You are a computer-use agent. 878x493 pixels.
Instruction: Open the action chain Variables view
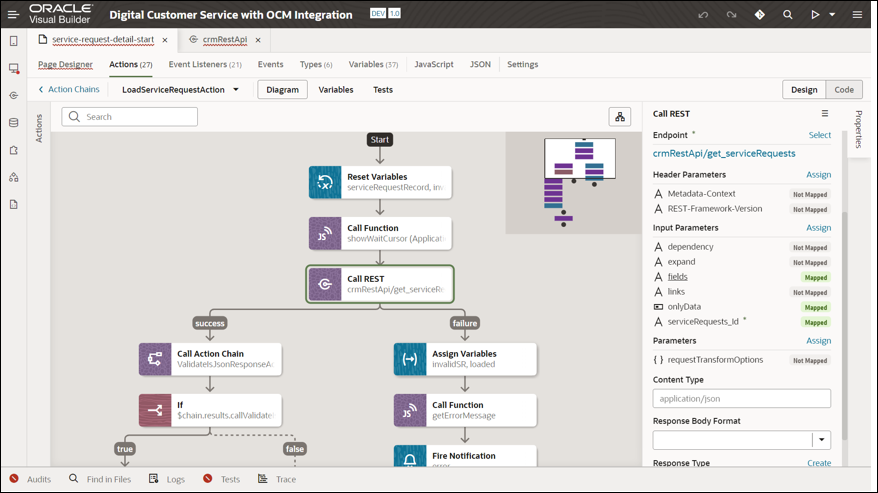[x=336, y=90]
